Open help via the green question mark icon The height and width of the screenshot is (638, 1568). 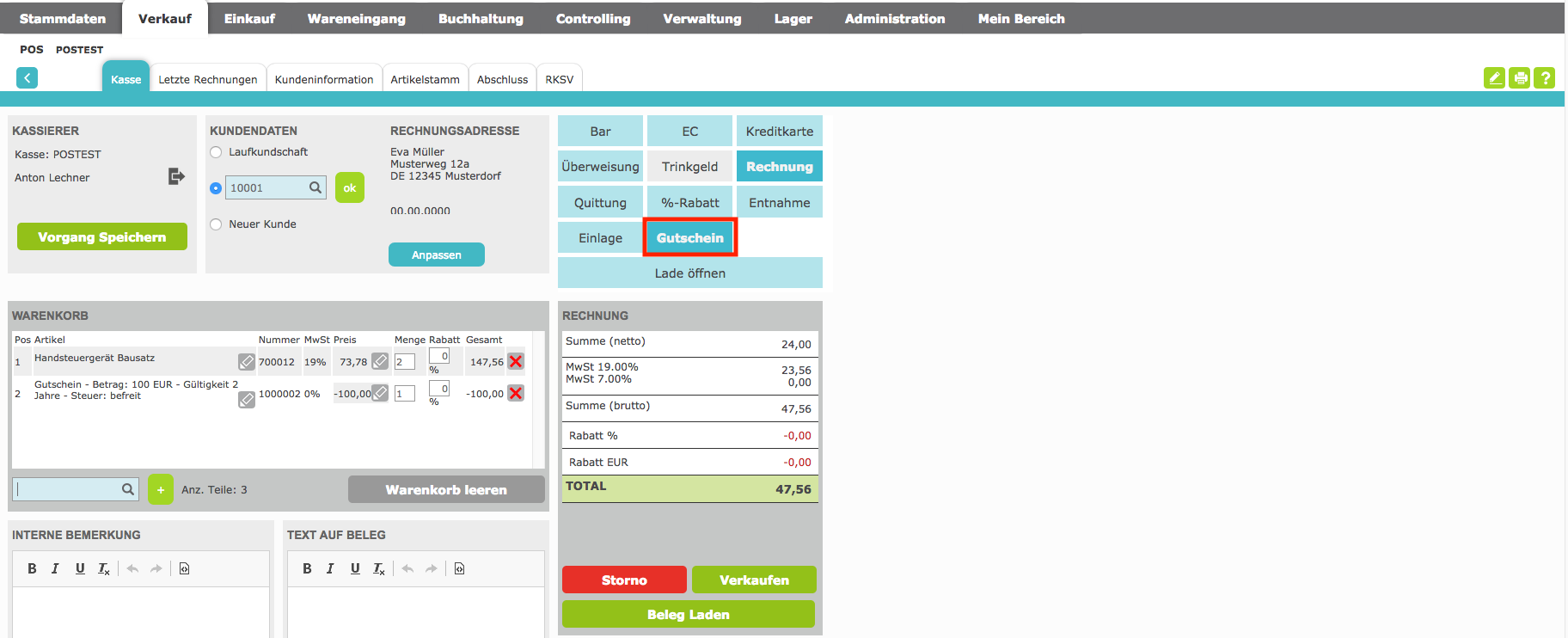[1545, 78]
